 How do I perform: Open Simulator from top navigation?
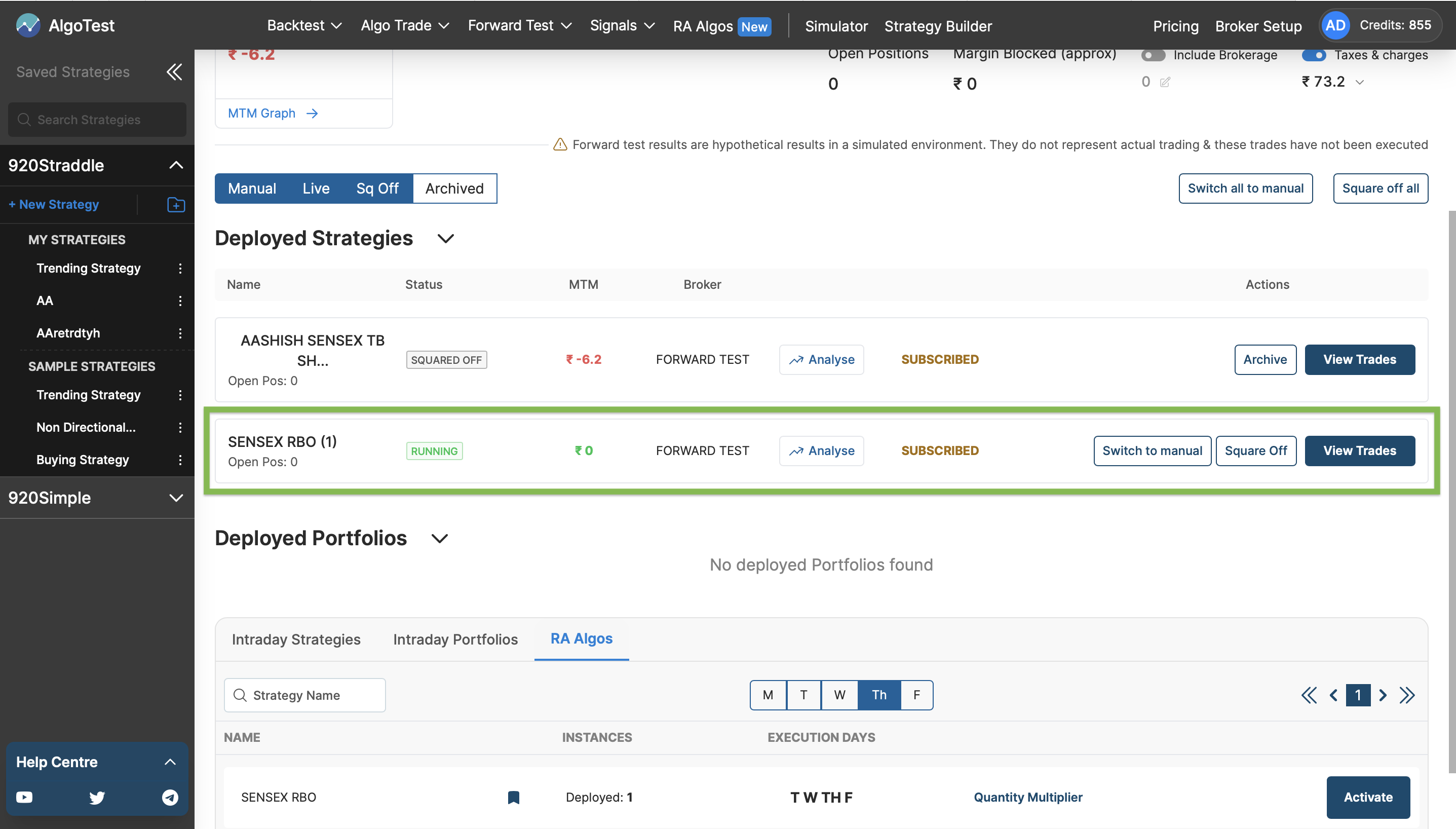click(x=836, y=26)
